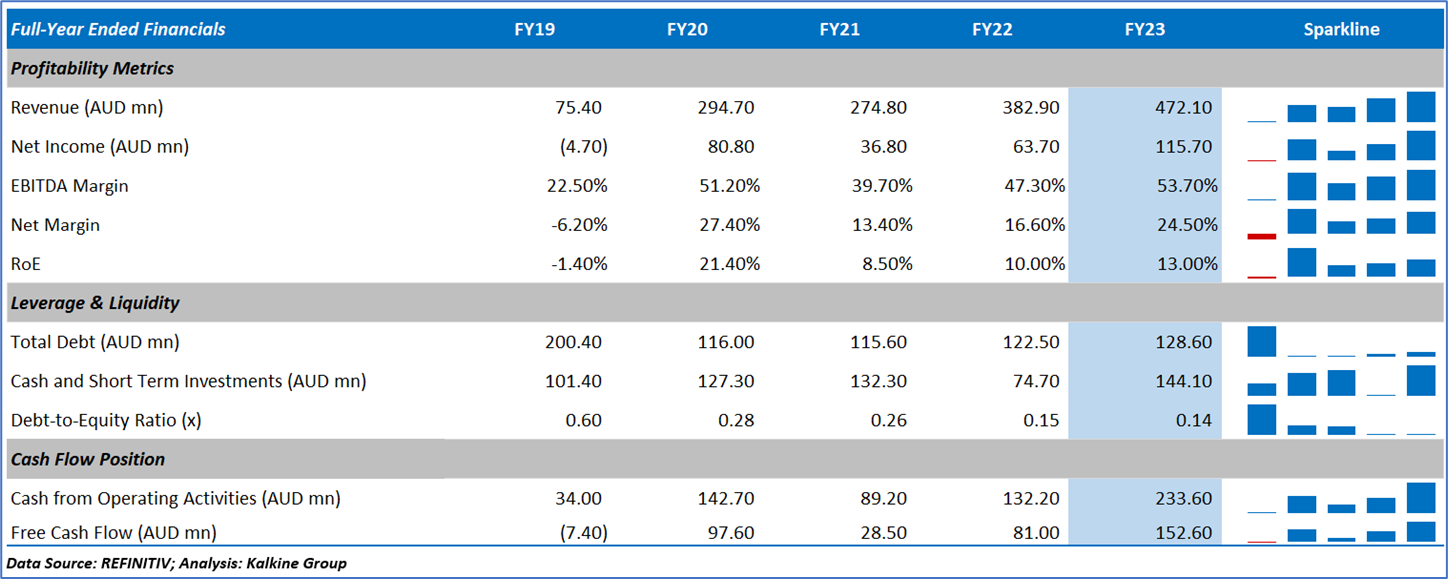Image resolution: width=1448 pixels, height=579 pixels.
Task: Click the Cash Flow Position section header
Action: click(x=88, y=459)
